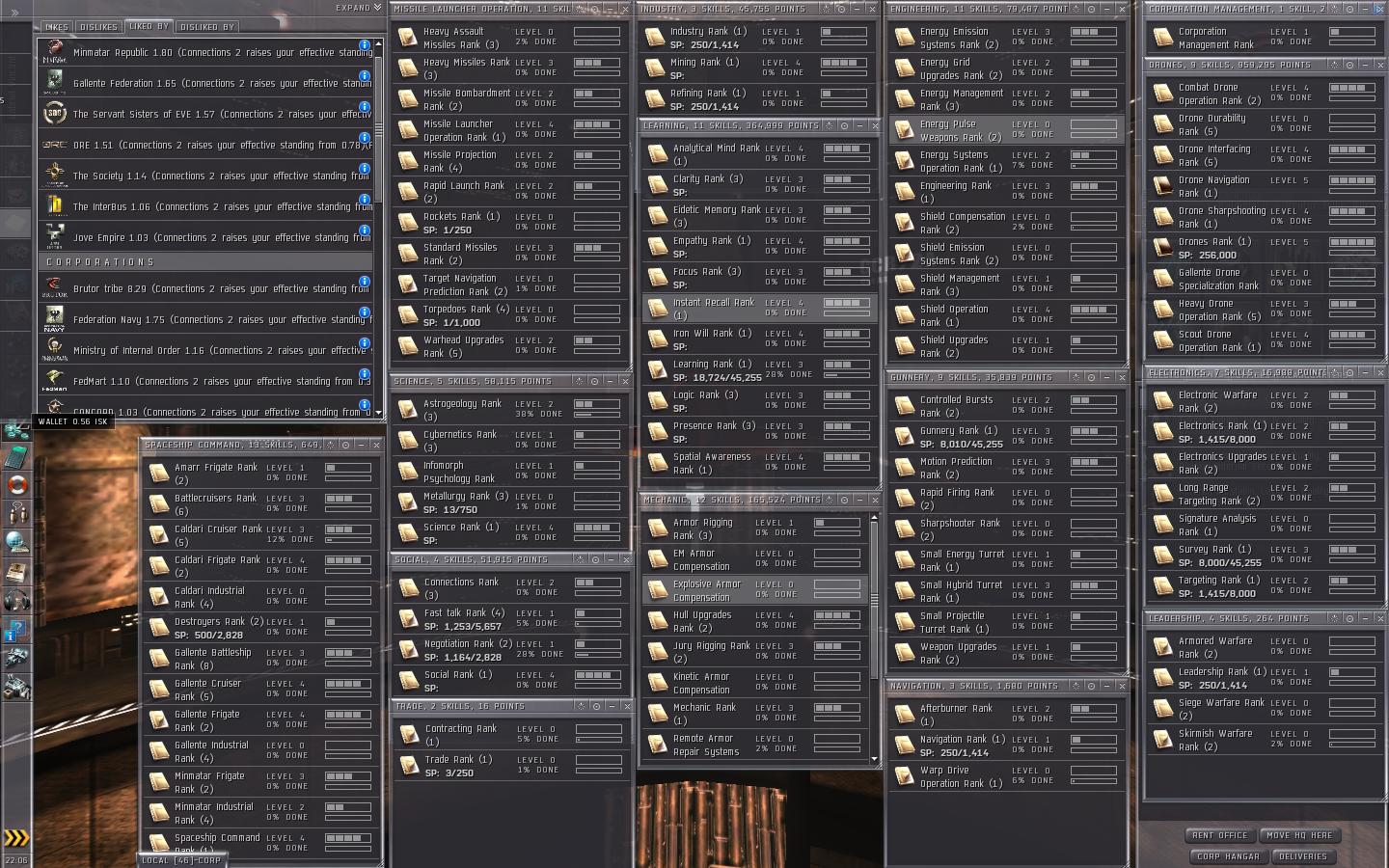Toggle pin on the Science skills window
The width and height of the screenshot is (1389, 868).
(594, 381)
